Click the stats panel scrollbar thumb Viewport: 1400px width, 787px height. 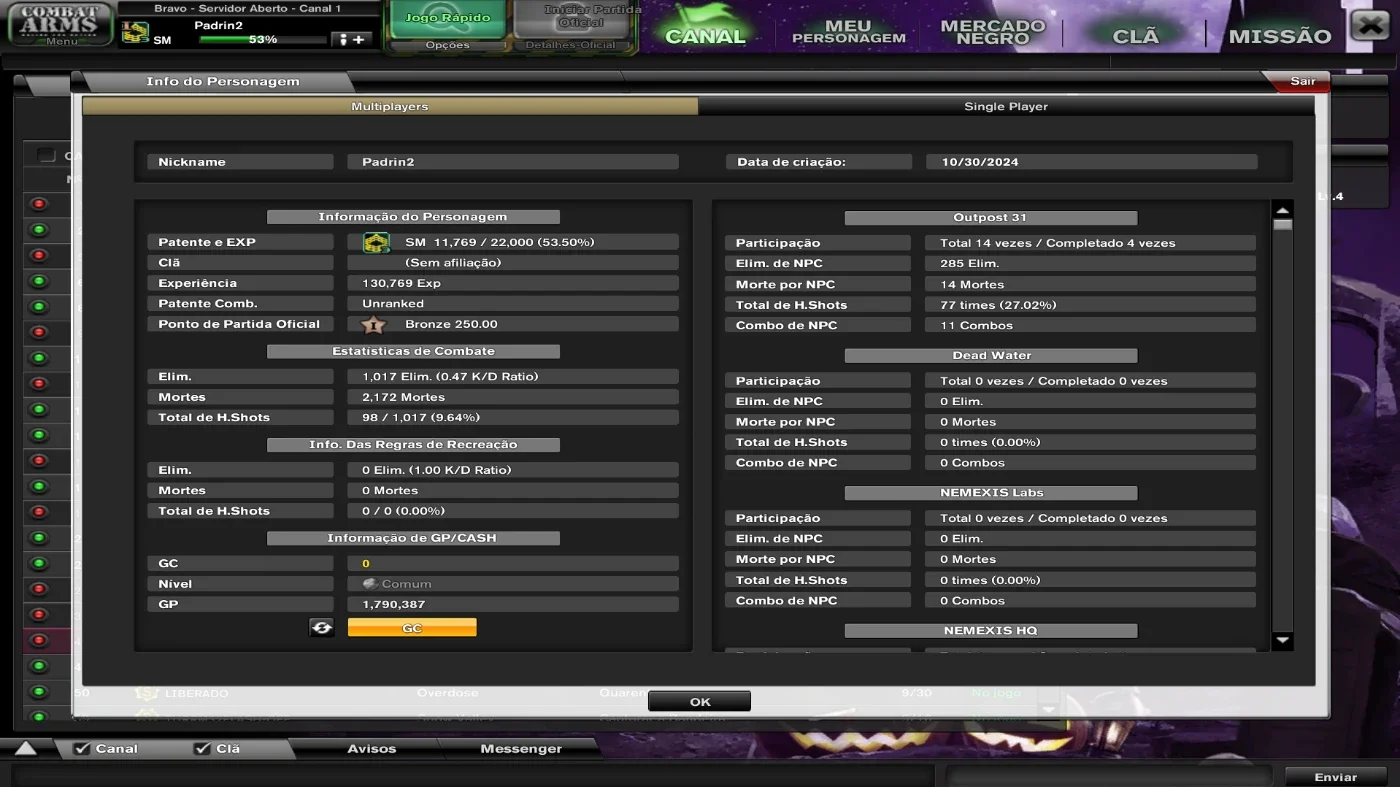1282,225
